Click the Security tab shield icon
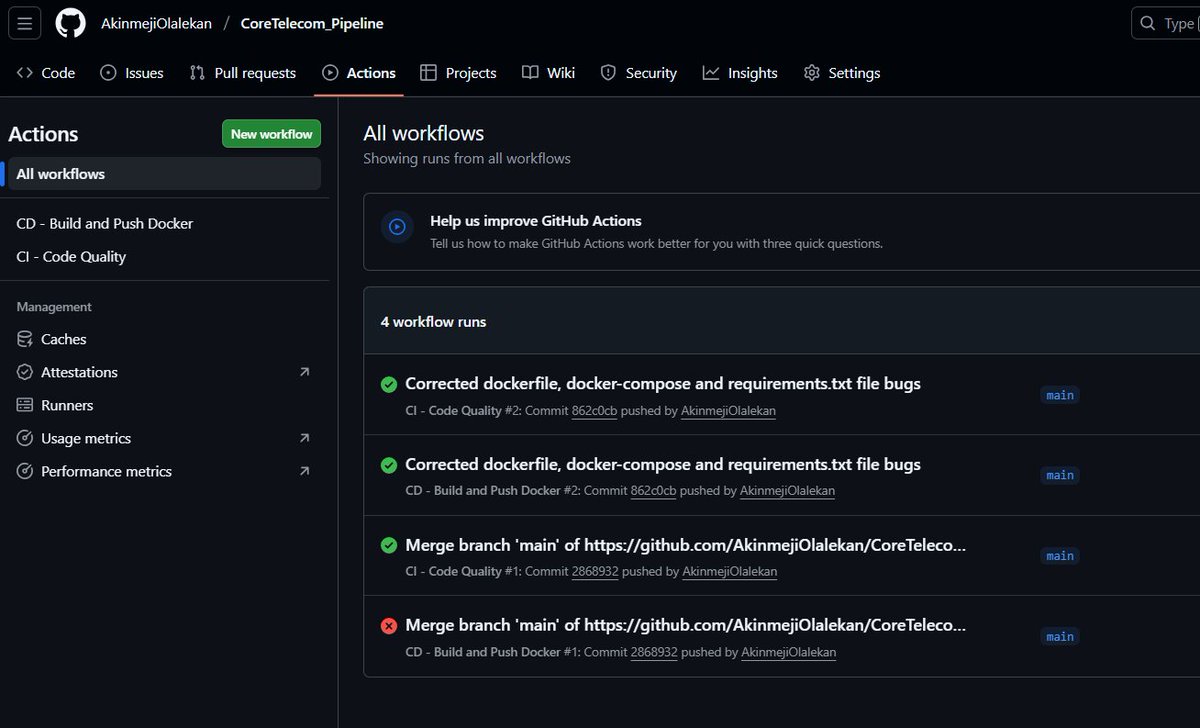Screen dimensions: 1200x728 608,73
